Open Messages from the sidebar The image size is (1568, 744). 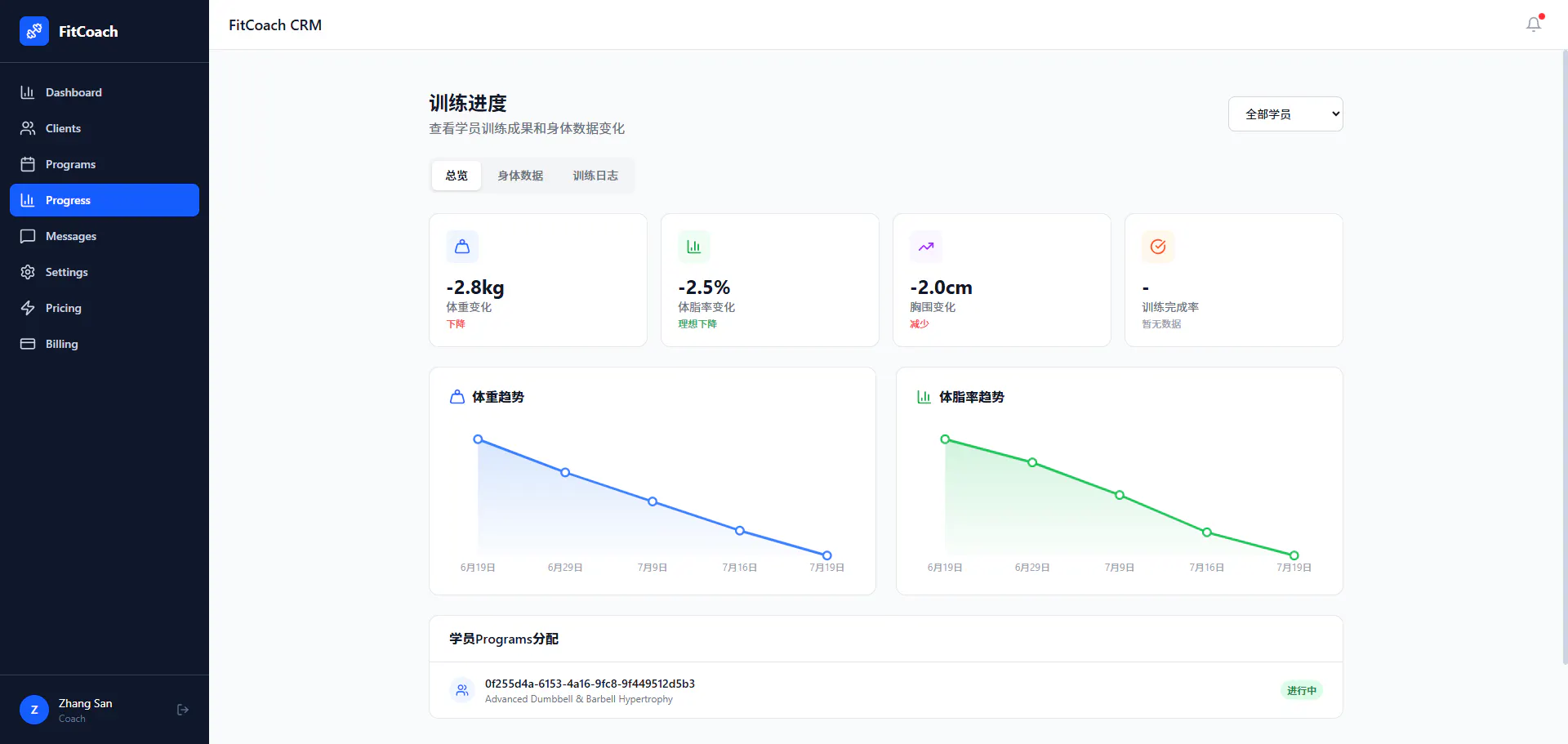click(105, 236)
